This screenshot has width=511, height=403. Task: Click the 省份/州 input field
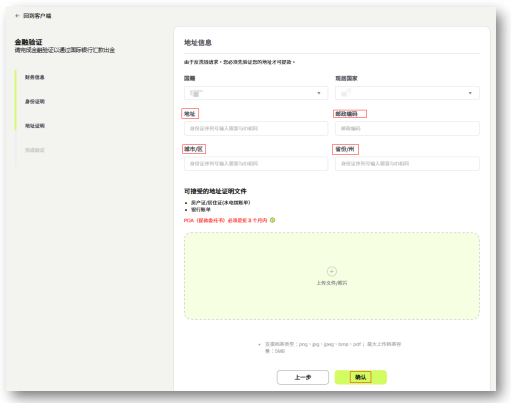pos(407,164)
